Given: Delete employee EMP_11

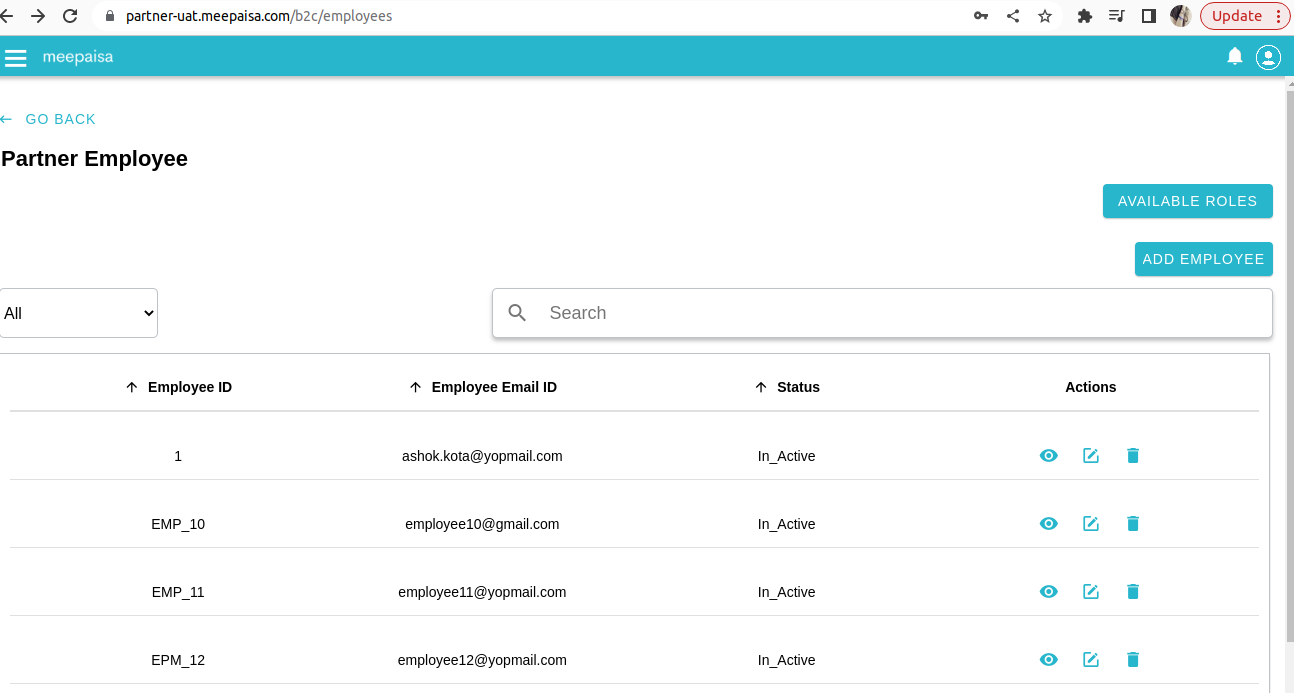Looking at the screenshot, I should click(x=1133, y=592).
